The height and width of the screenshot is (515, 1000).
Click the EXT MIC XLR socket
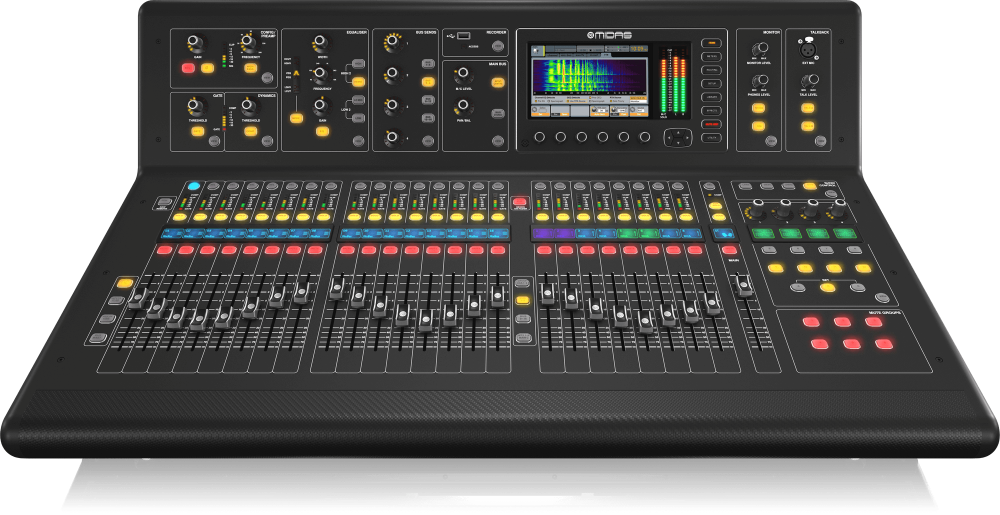809,48
